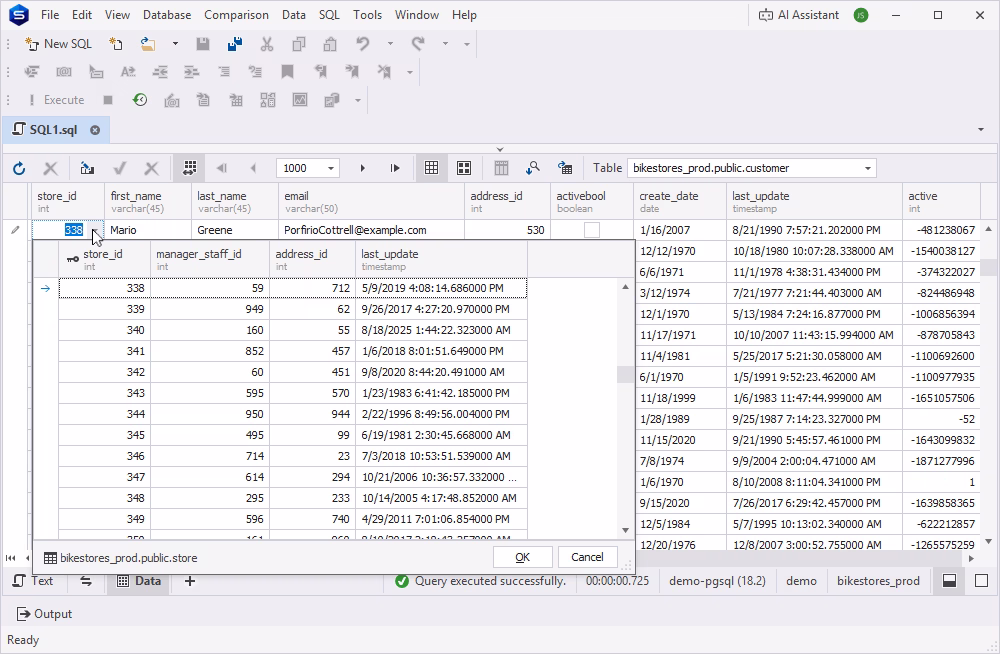Switch to grid view mode

click(x=432, y=168)
